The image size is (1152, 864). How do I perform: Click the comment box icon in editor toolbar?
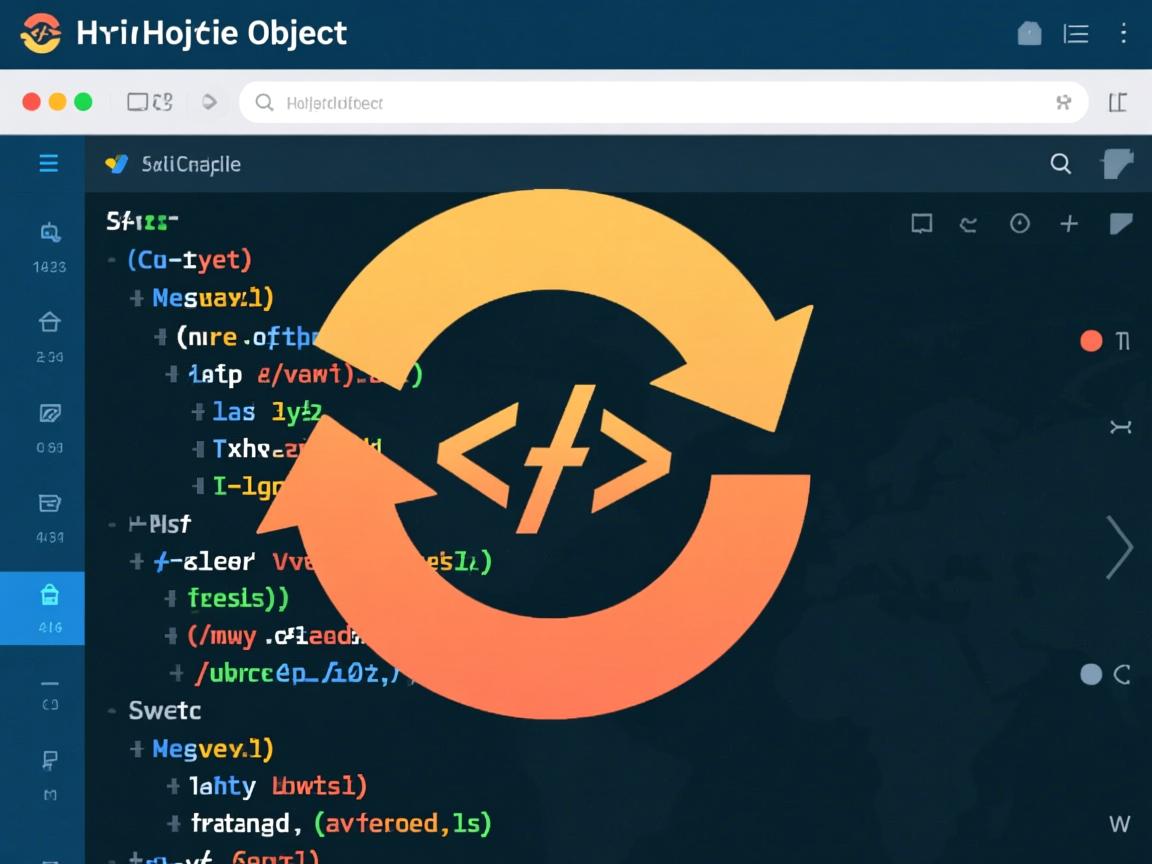click(921, 224)
